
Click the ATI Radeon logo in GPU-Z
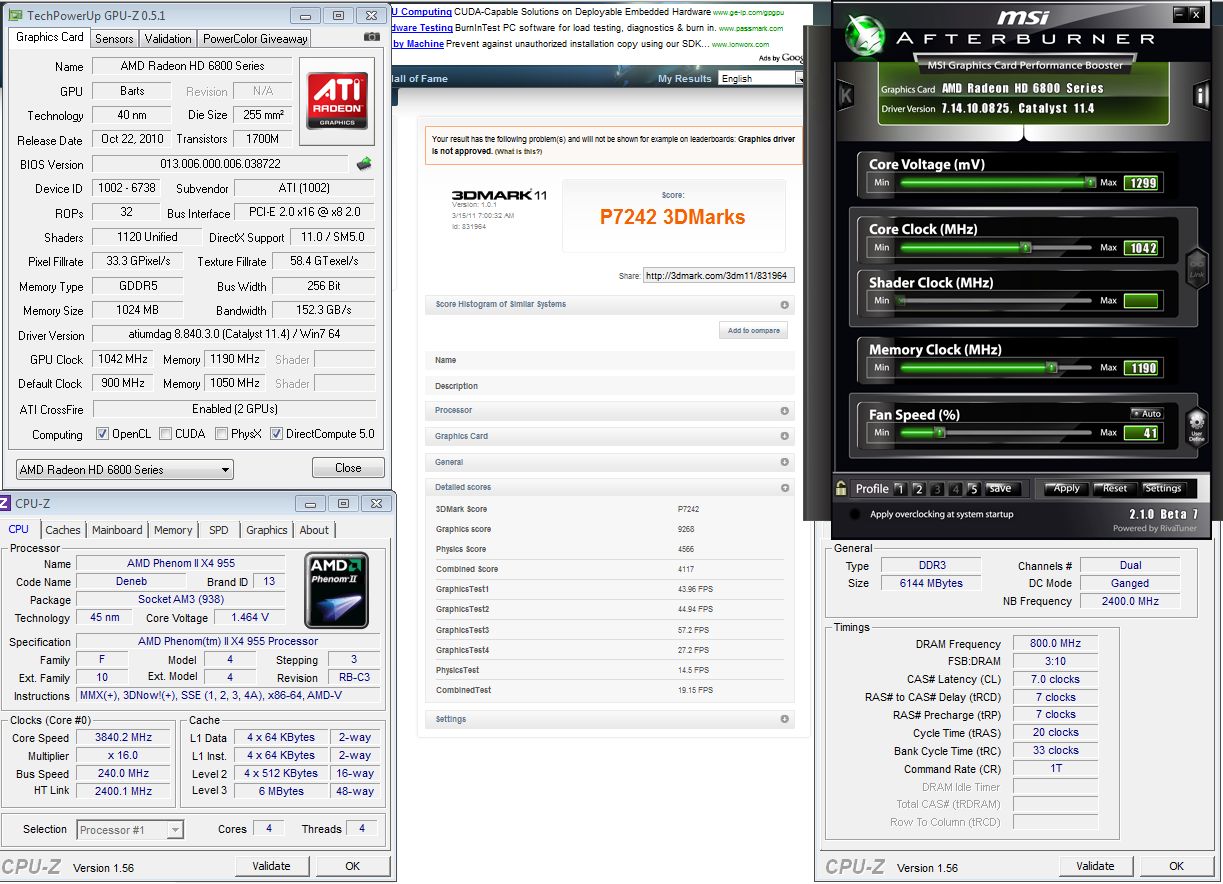click(336, 102)
